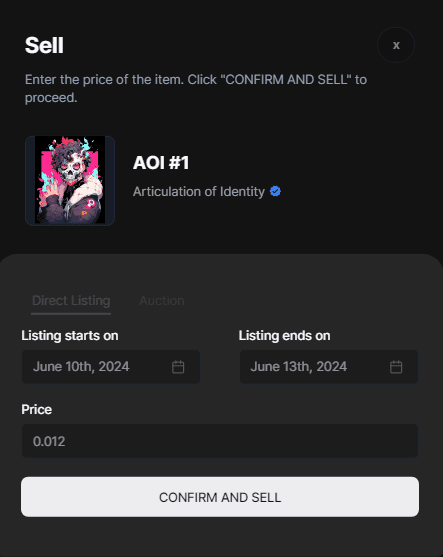Click the blue verified badge icon

[275, 191]
